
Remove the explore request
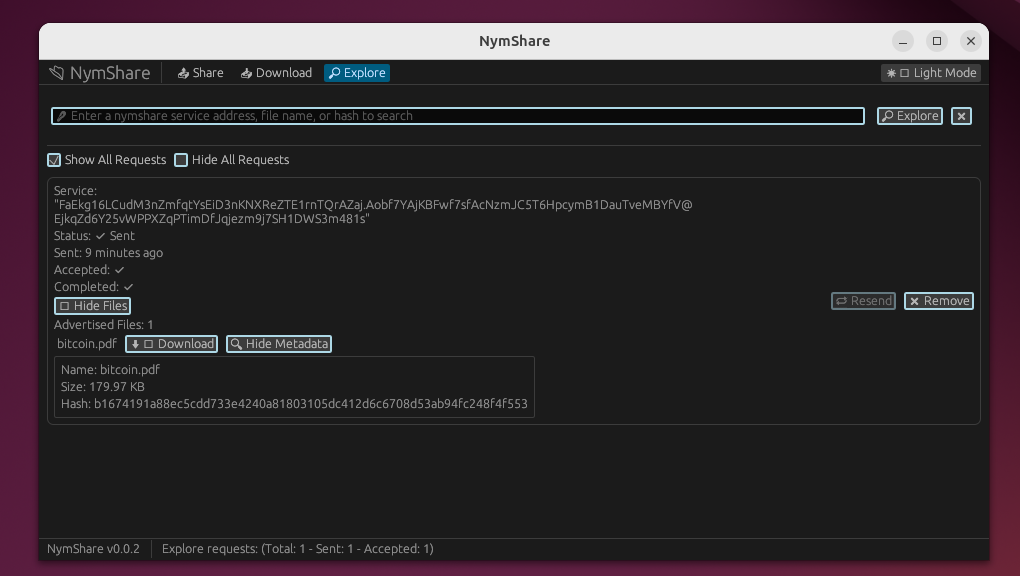938,301
